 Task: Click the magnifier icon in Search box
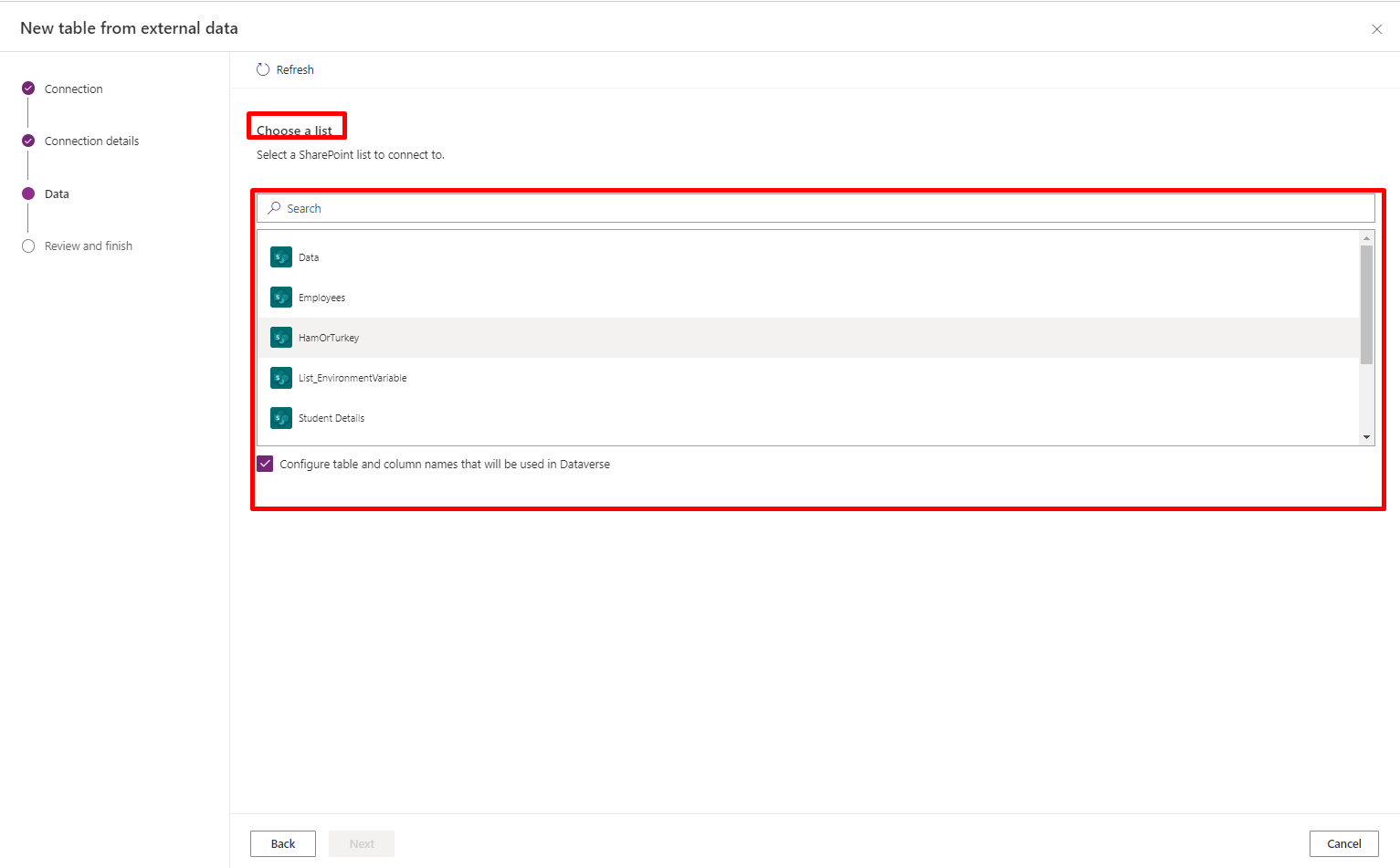click(x=274, y=208)
